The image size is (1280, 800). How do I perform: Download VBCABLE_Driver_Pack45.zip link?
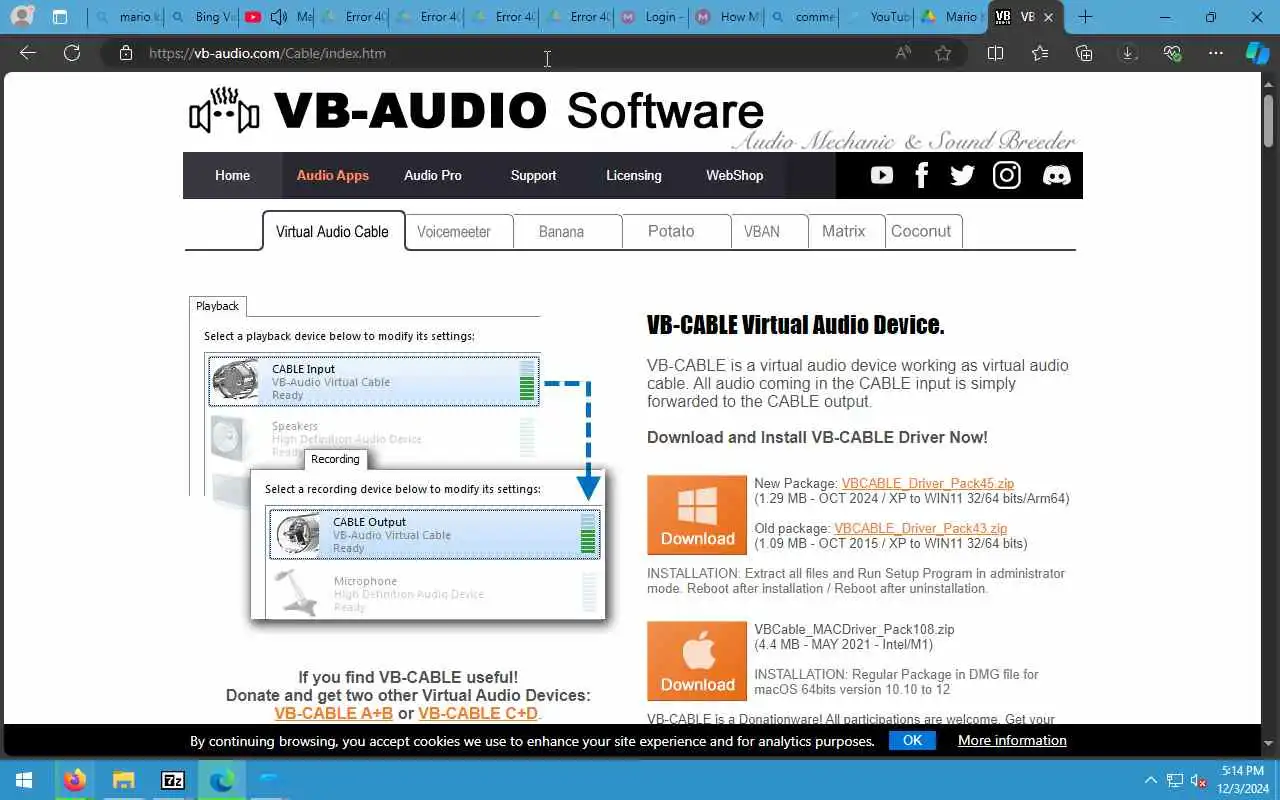point(927,483)
